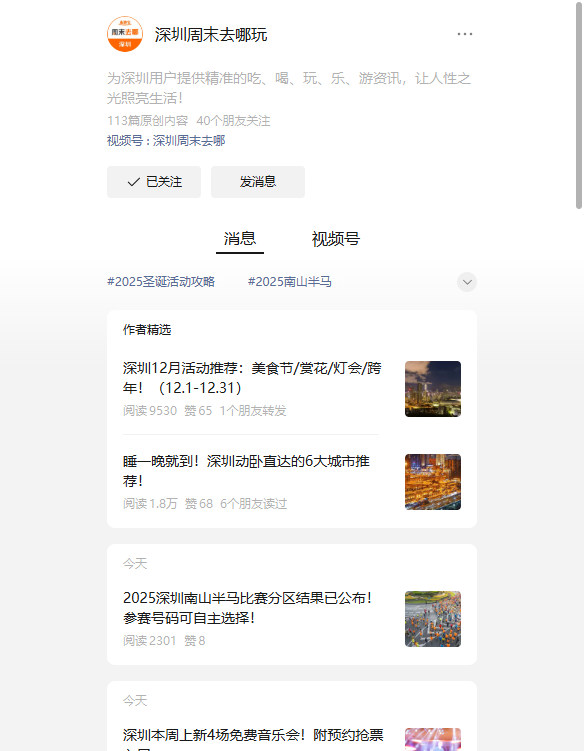Open the #2025圣诞活动攻略 tag
Screen dimensions: 584x751
tap(161, 282)
